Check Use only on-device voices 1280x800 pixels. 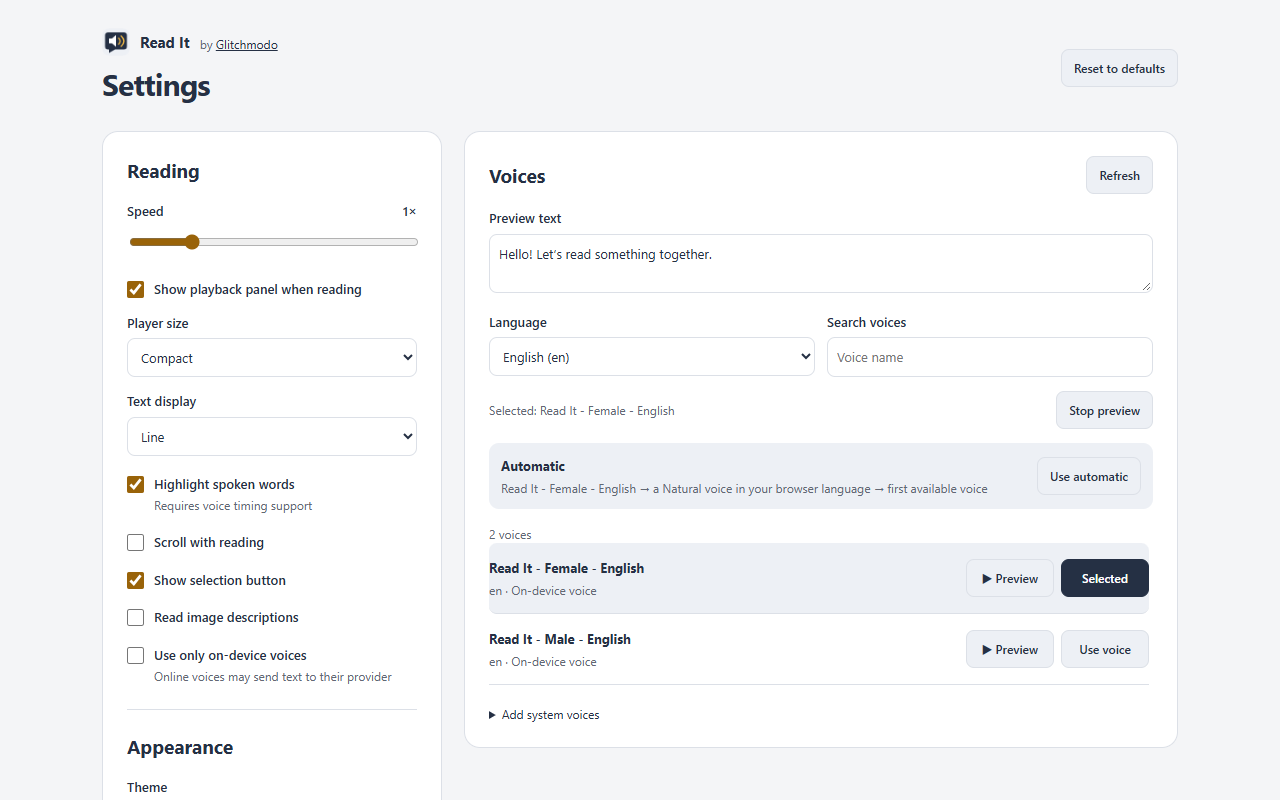(x=136, y=656)
